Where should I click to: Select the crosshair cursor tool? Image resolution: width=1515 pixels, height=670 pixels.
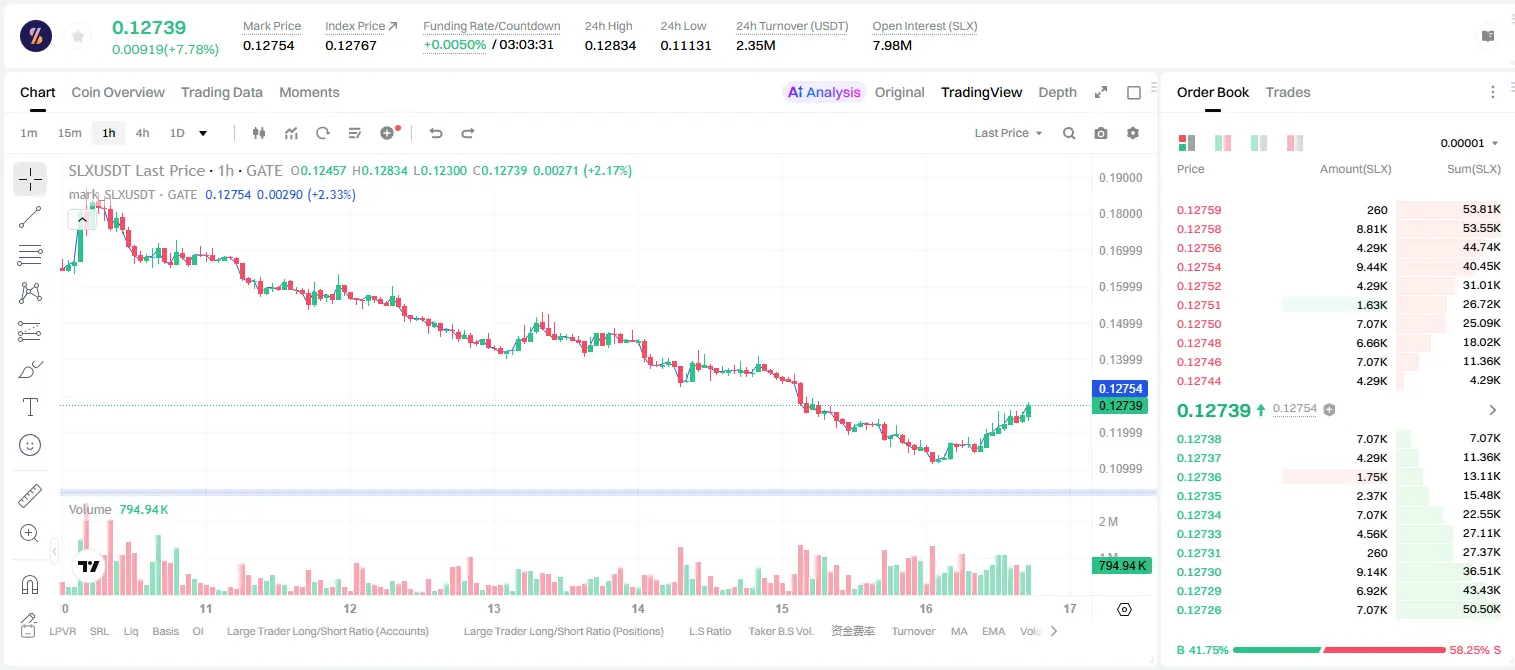tap(30, 179)
